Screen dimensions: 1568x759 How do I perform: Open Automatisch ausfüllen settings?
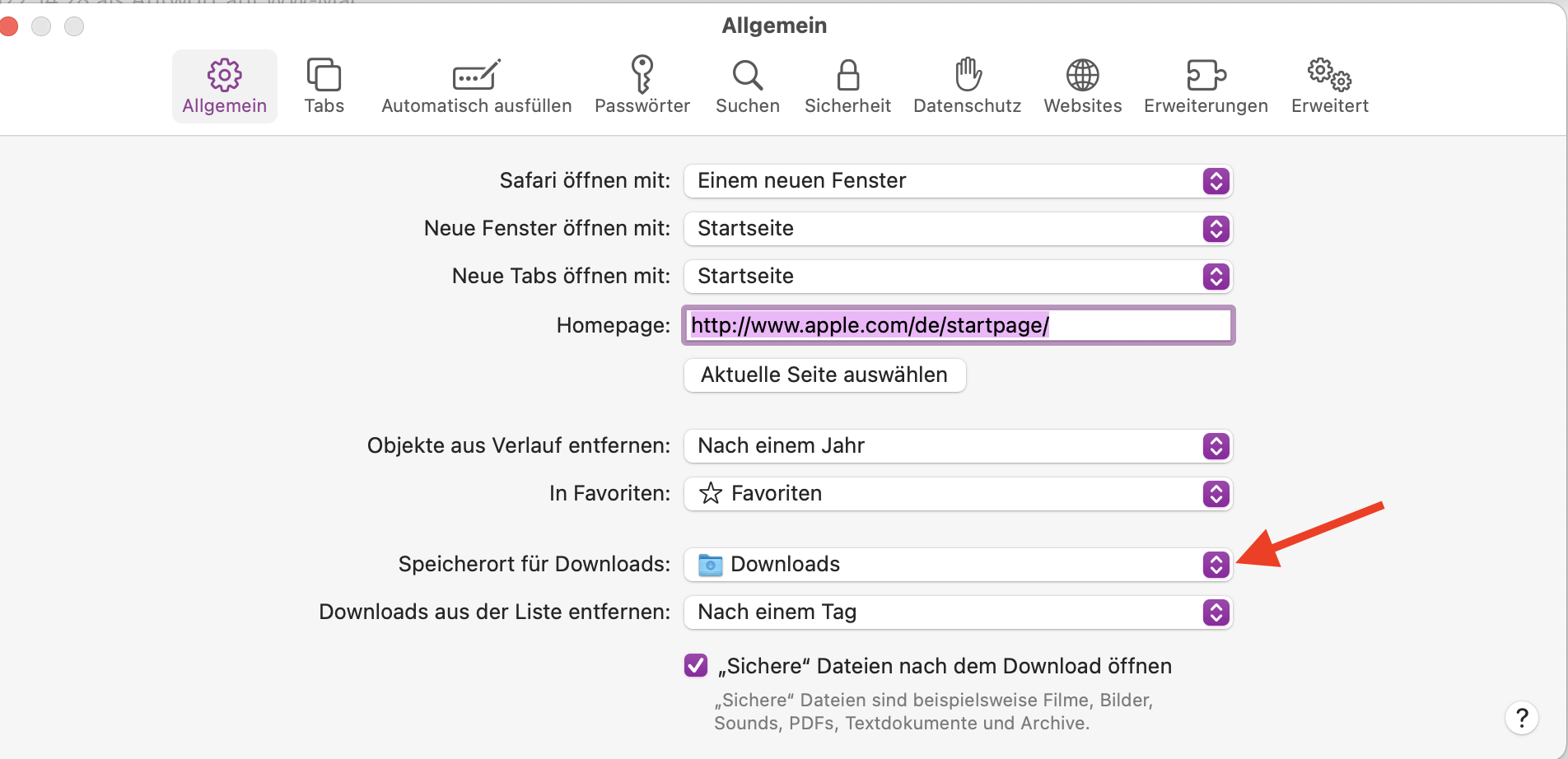(x=476, y=86)
